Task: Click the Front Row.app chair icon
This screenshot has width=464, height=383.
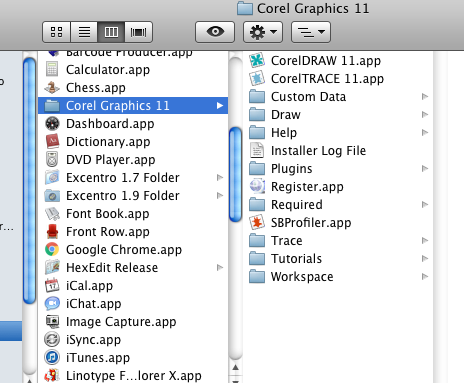Action: click(52, 231)
